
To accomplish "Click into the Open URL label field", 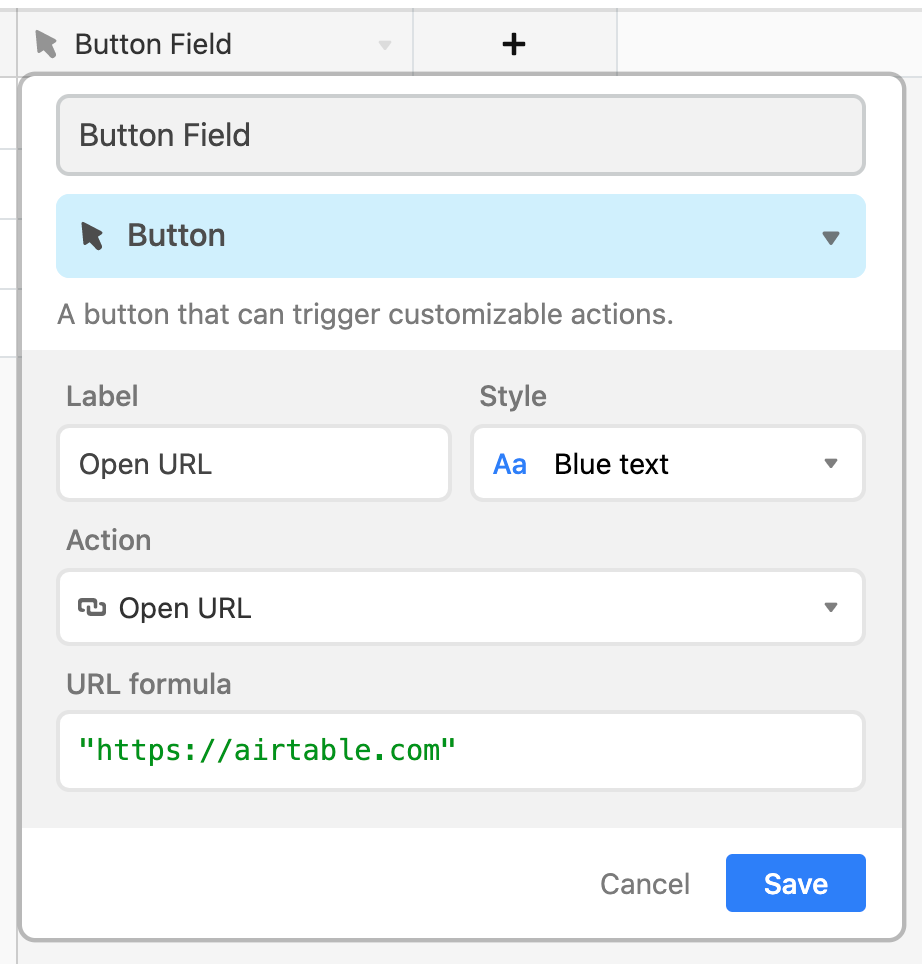I will pos(254,464).
